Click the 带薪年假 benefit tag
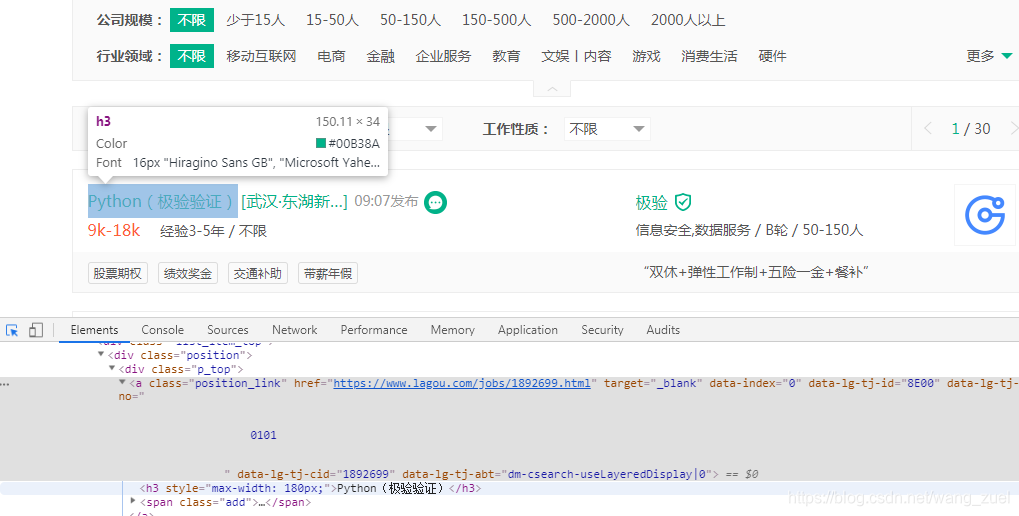The height and width of the screenshot is (516, 1019). (x=328, y=274)
